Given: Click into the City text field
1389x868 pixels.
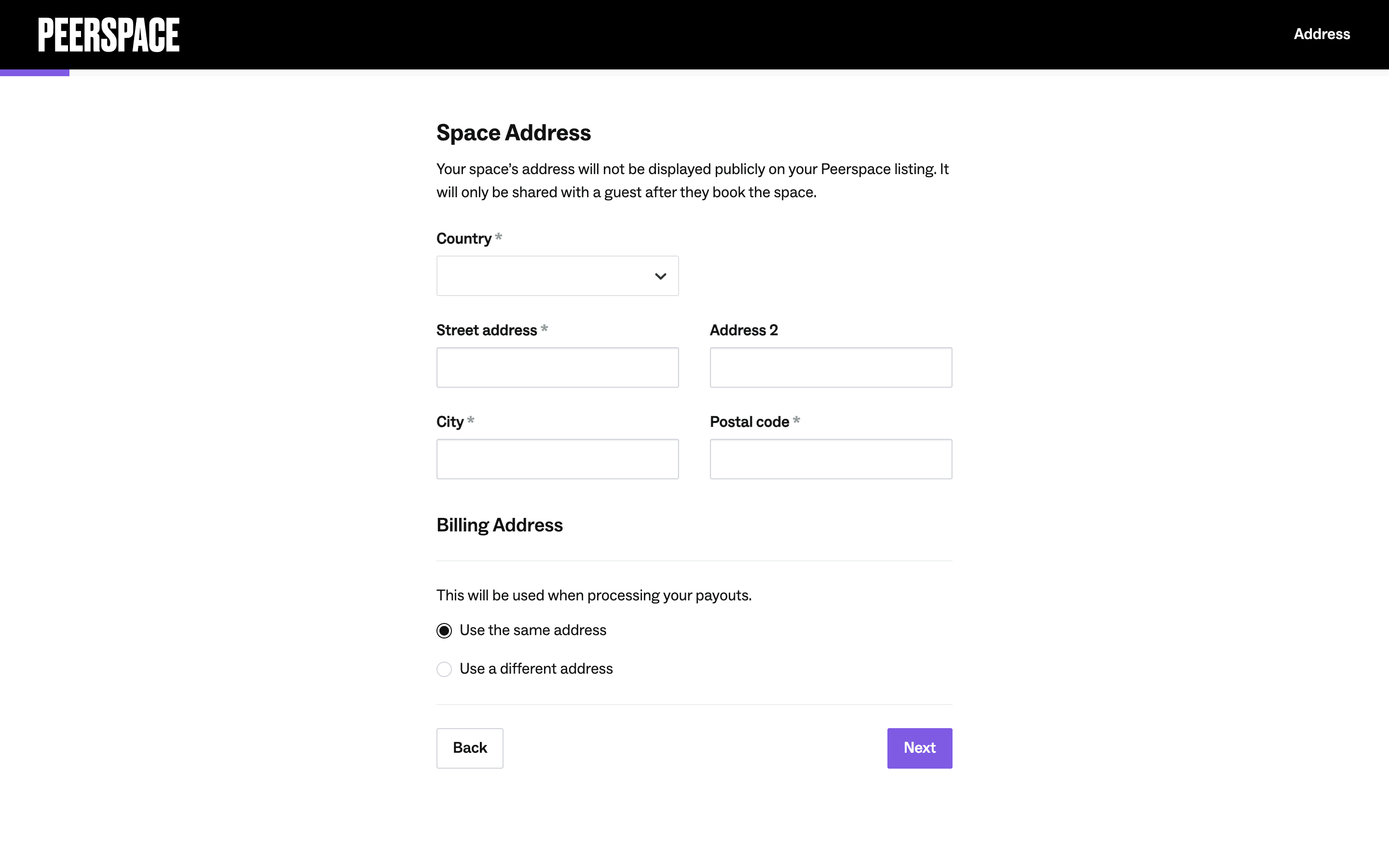Looking at the screenshot, I should [x=557, y=459].
